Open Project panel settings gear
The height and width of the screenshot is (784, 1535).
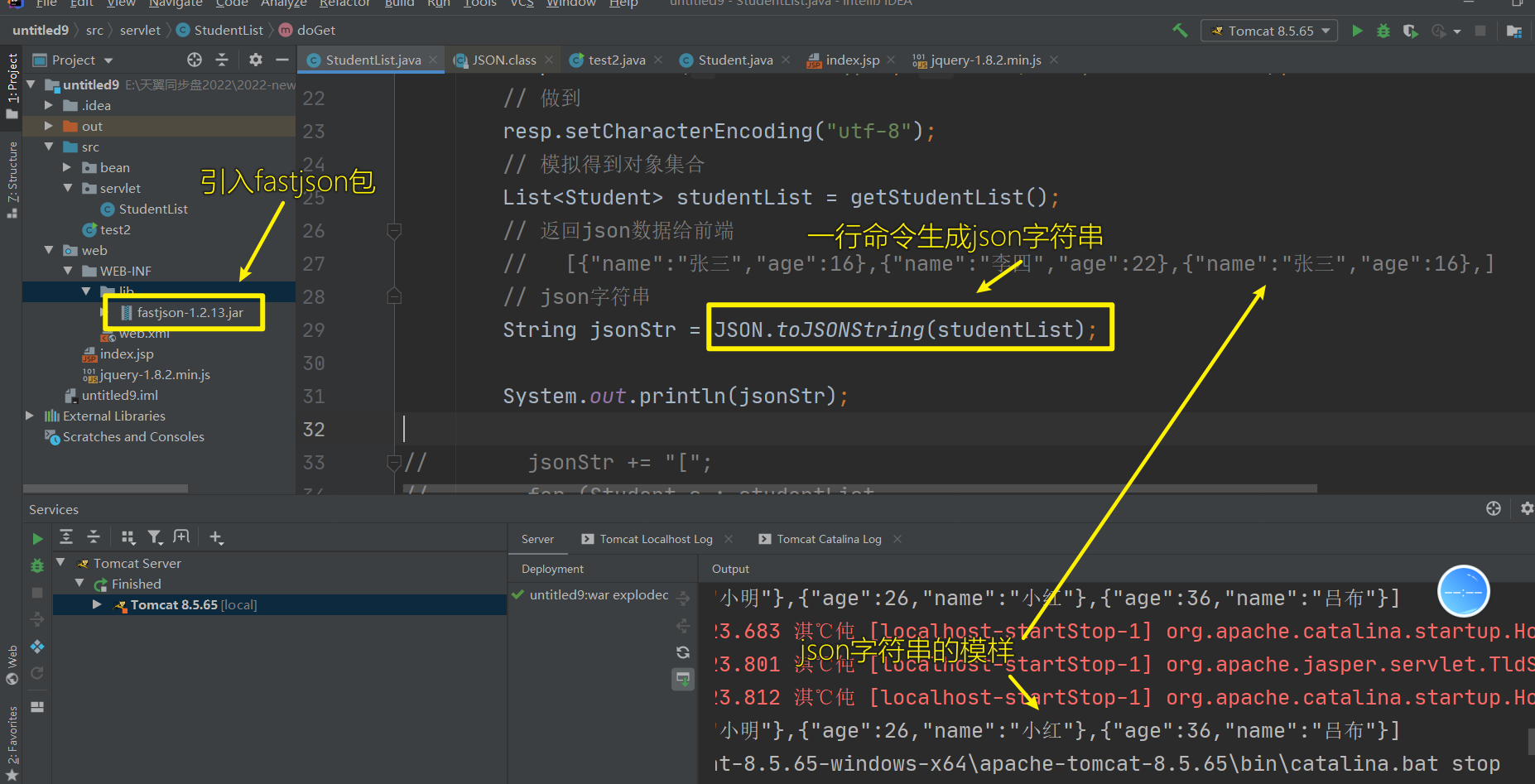[x=256, y=60]
